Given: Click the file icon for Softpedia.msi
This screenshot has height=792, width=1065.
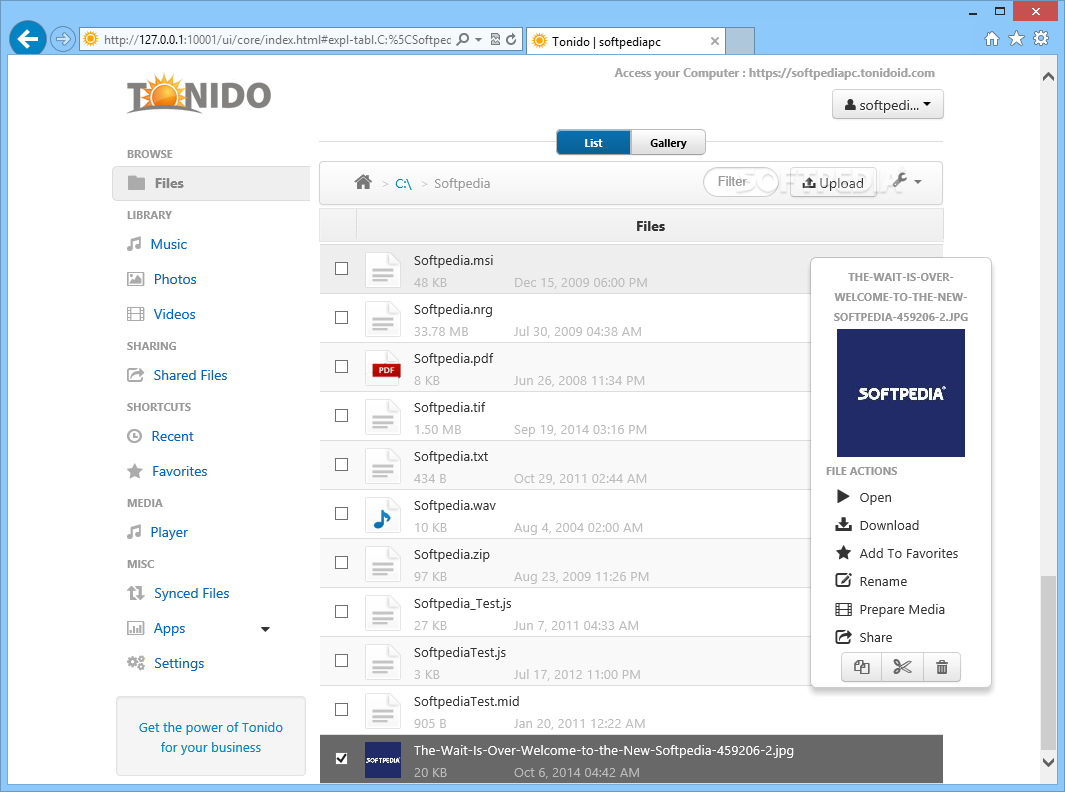Looking at the screenshot, I should pyautogui.click(x=383, y=270).
